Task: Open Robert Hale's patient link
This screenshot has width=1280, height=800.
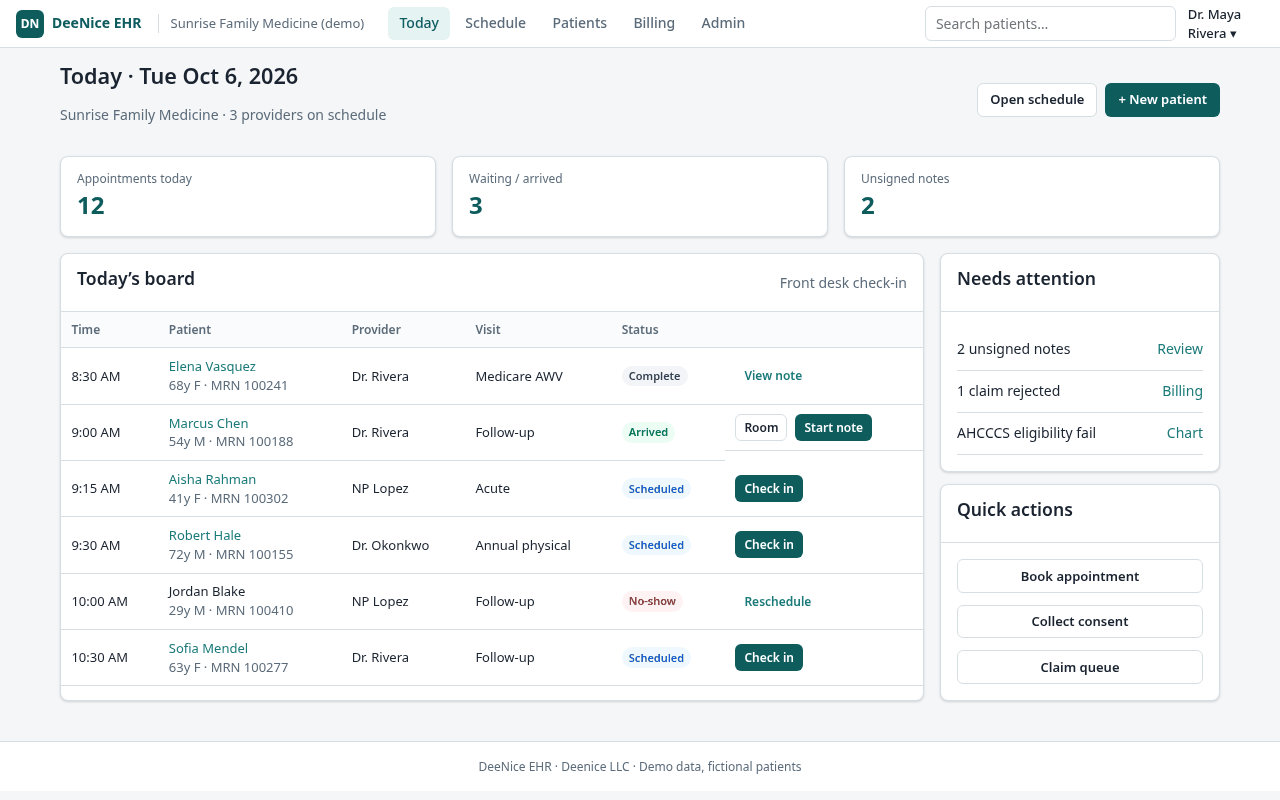Action: tap(205, 535)
